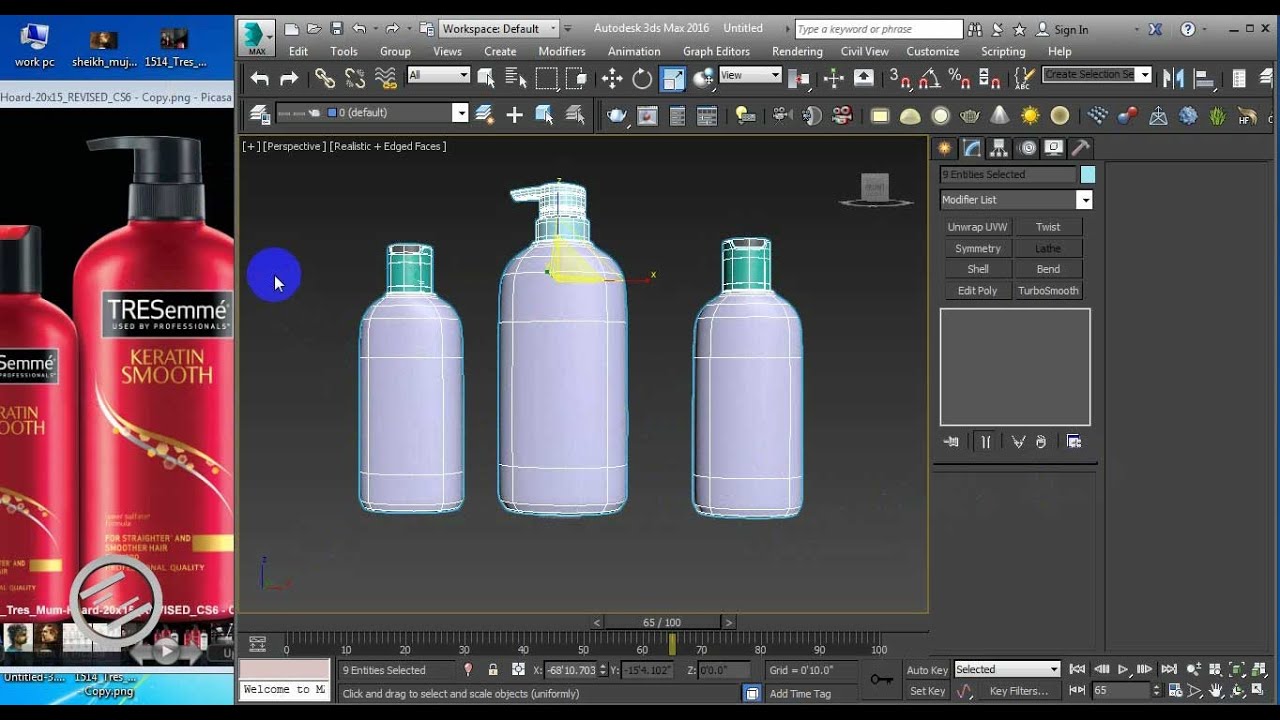Apply the TurboSmooth modifier button
The image size is (1280, 720).
click(1048, 291)
